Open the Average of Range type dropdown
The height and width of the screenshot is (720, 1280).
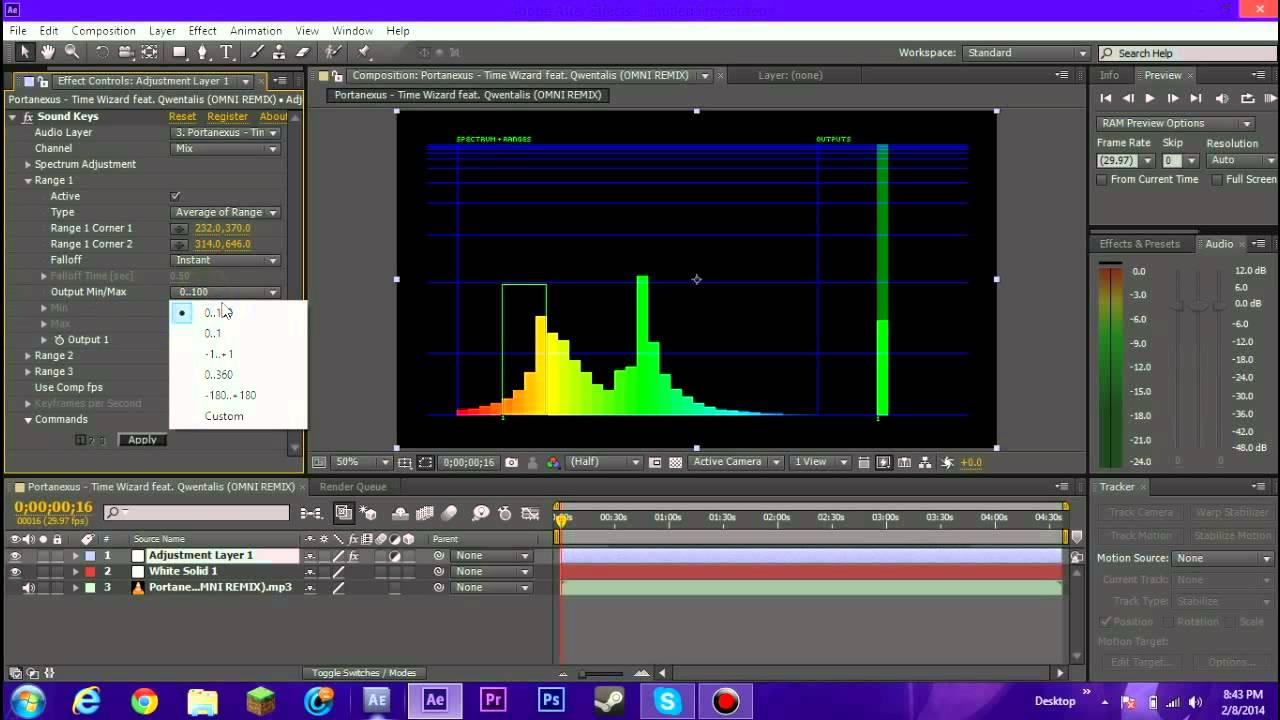click(225, 212)
